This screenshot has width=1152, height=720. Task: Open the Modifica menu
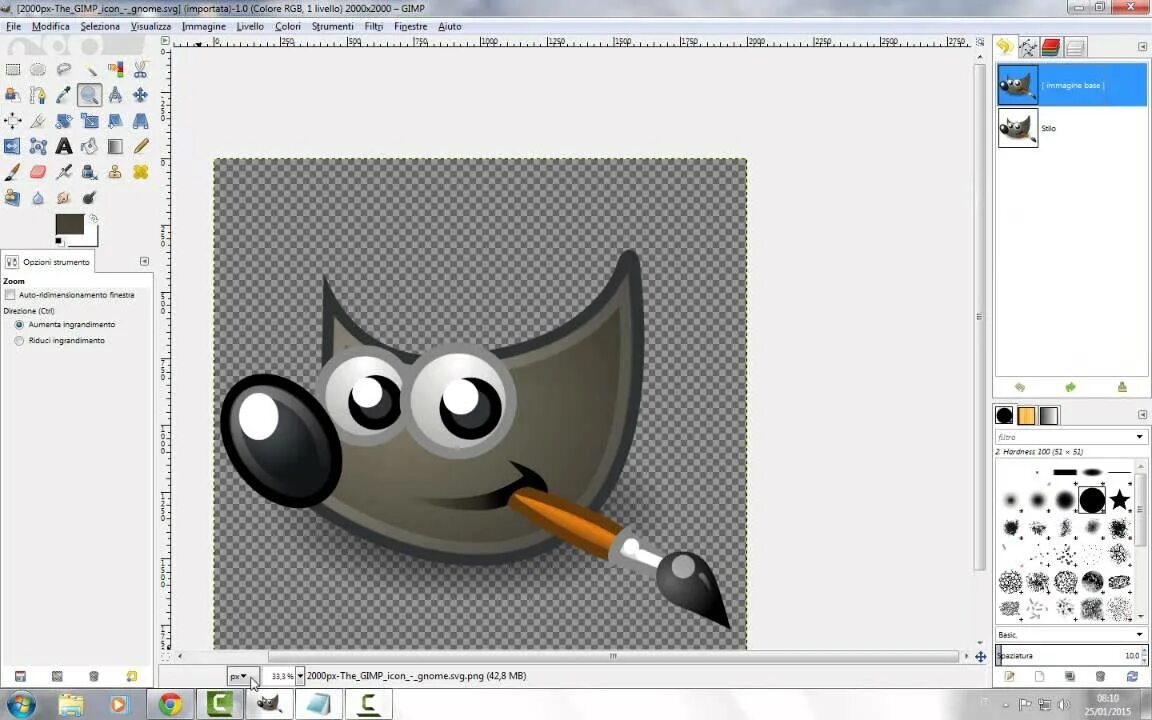pyautogui.click(x=51, y=26)
